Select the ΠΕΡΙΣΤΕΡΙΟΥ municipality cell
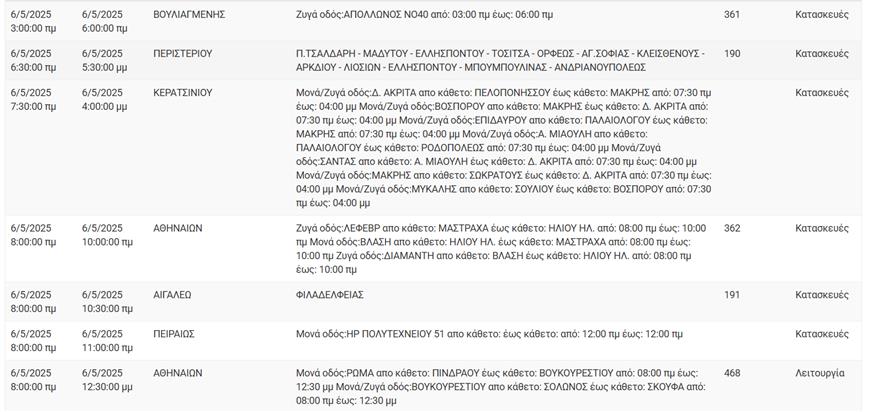 183,53
